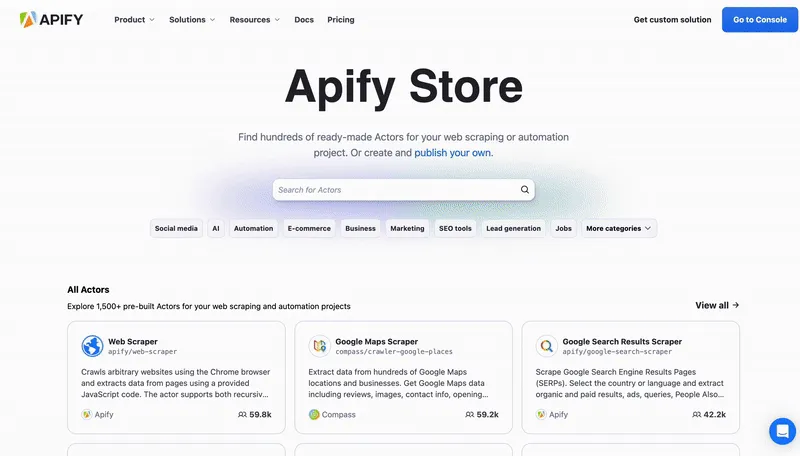800x456 pixels.
Task: Click Apify author icon on Web Scraper card
Action: point(87,414)
